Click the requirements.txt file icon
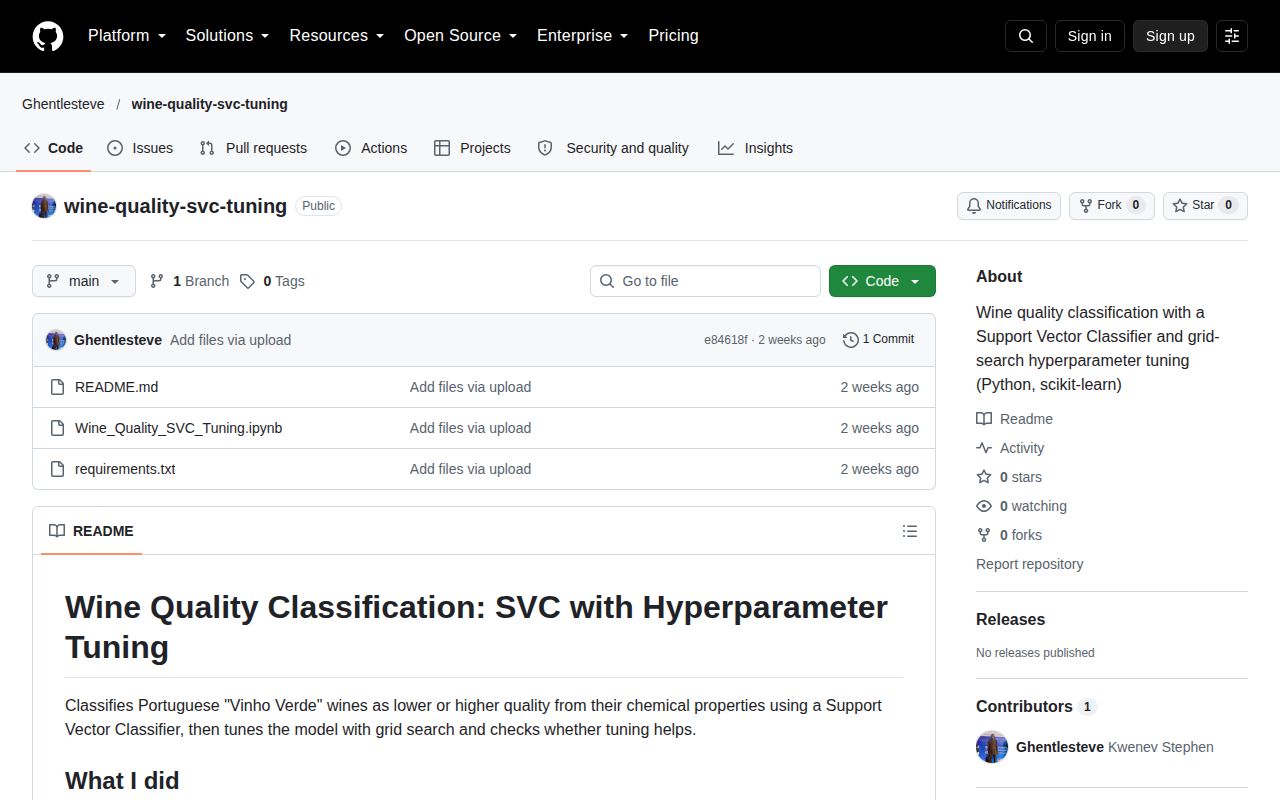 [57, 469]
